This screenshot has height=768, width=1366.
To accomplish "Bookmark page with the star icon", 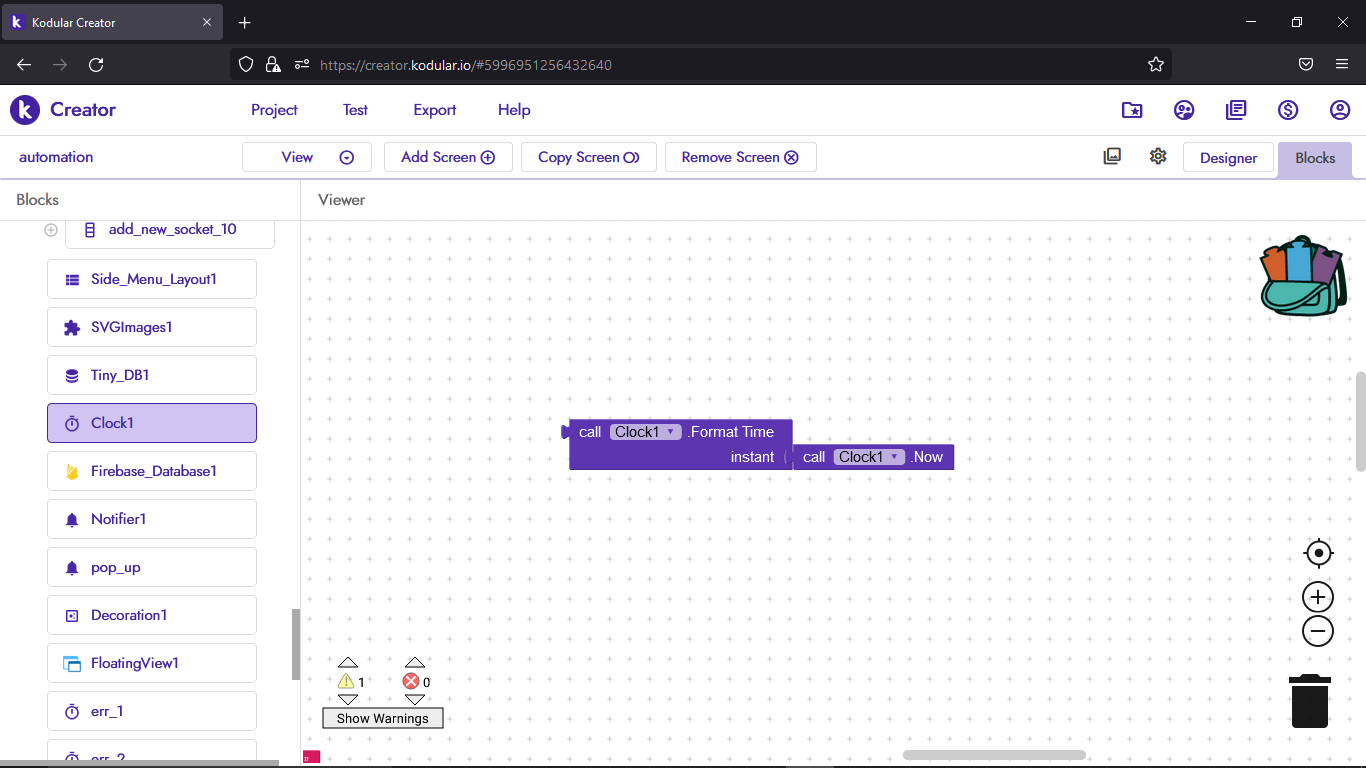I will click(1156, 64).
